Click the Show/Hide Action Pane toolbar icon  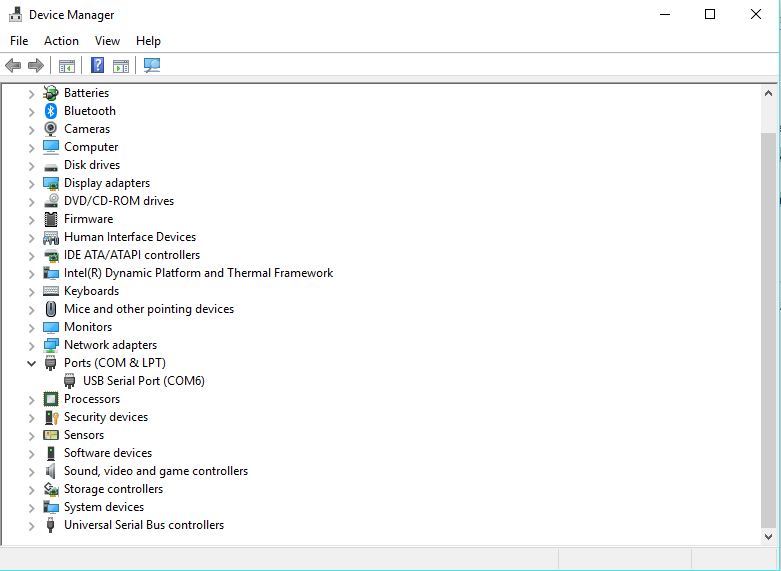121,66
